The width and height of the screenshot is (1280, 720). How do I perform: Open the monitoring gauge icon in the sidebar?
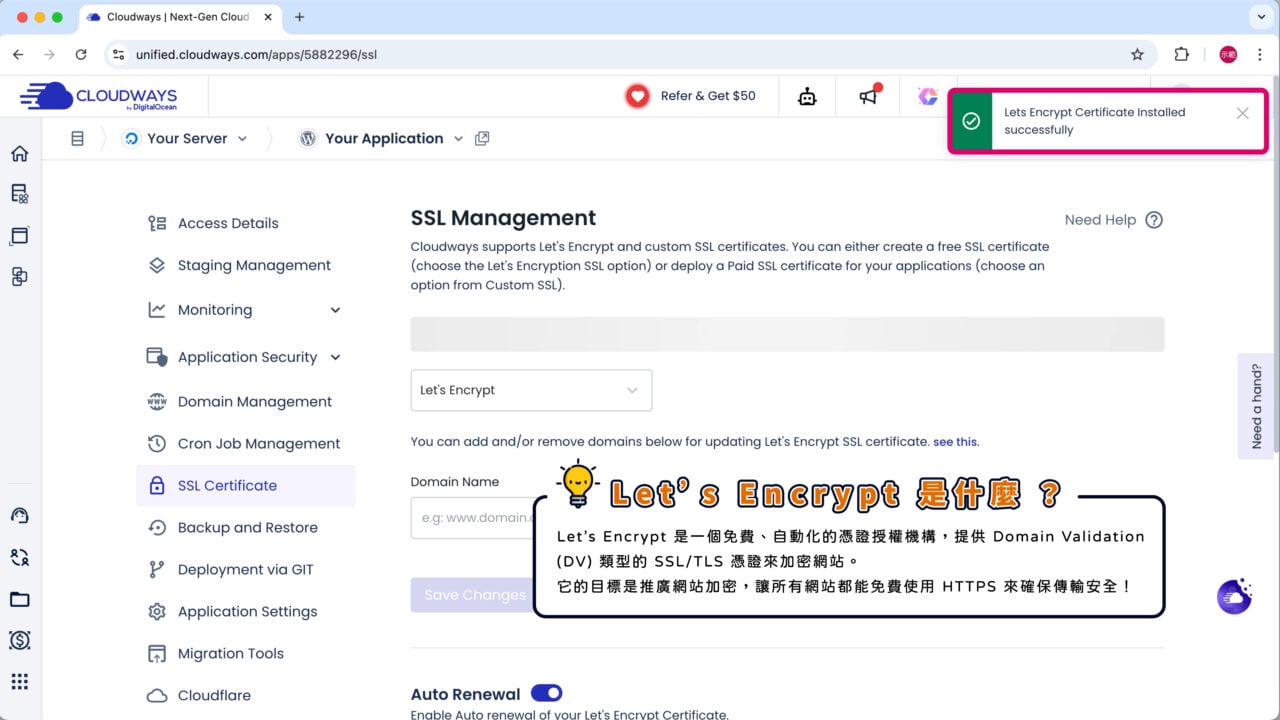[x=19, y=515]
